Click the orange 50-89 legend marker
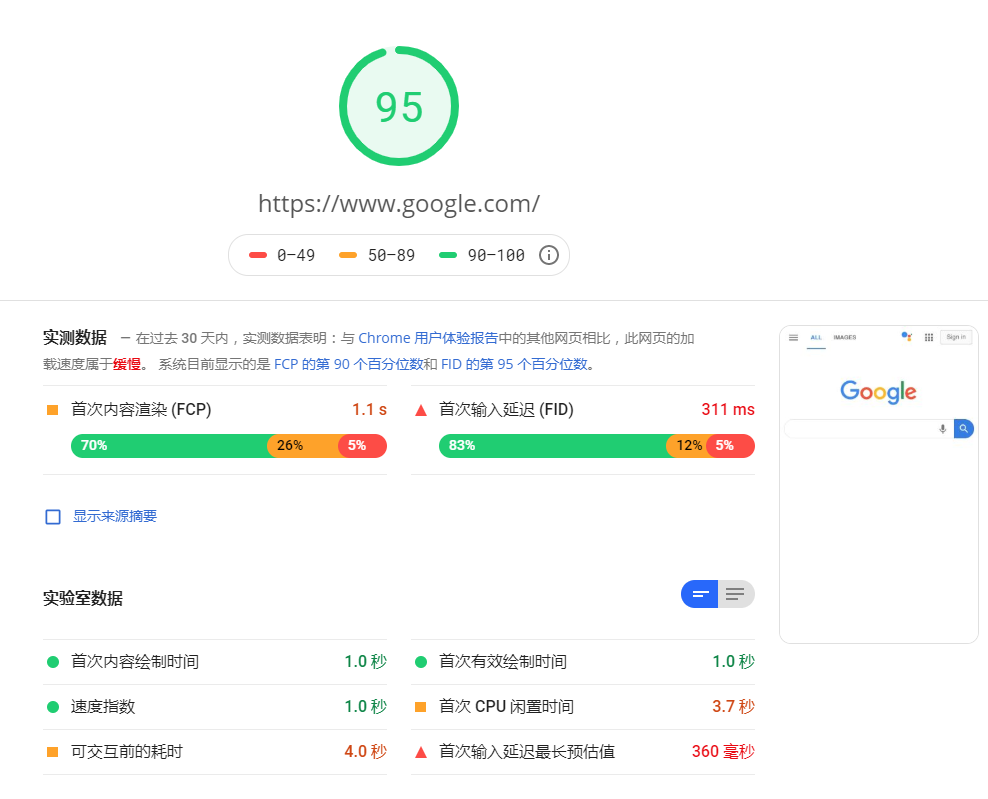 (x=348, y=255)
